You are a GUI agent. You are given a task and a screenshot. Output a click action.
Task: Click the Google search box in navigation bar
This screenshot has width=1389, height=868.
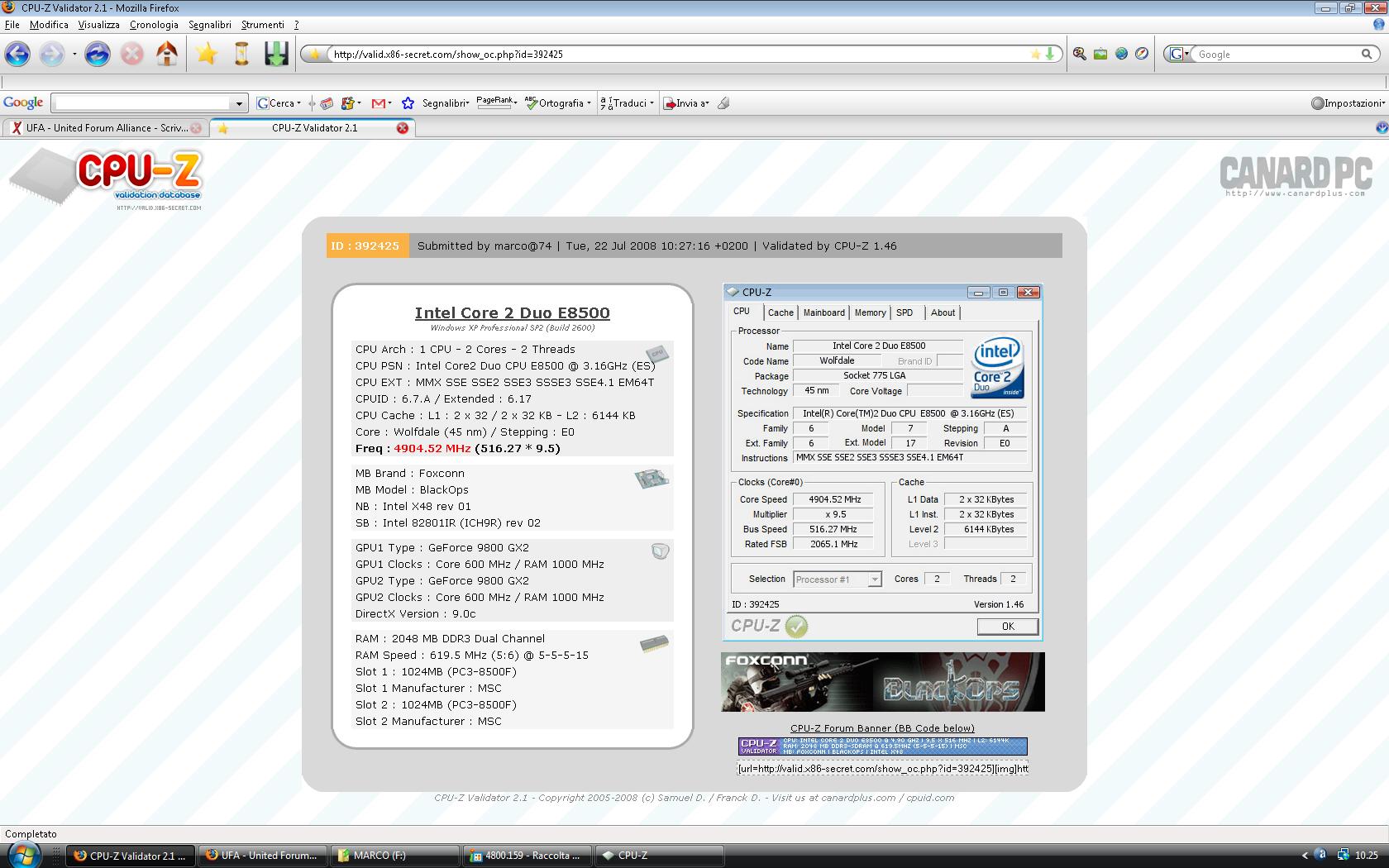[x=1277, y=55]
